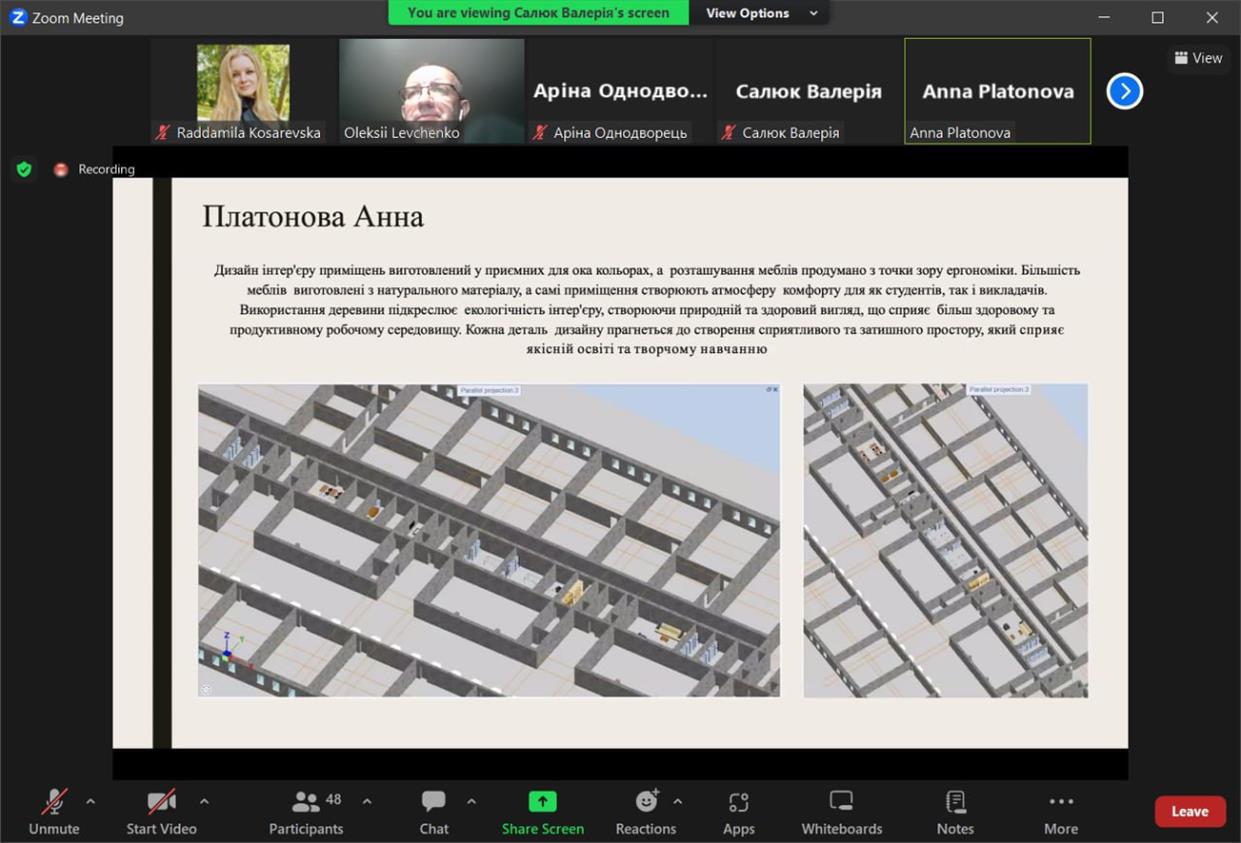Viewport: 1241px width, 843px height.
Task: Click muted mic icon on Raddamila Kosarevska tile
Action: (x=163, y=132)
